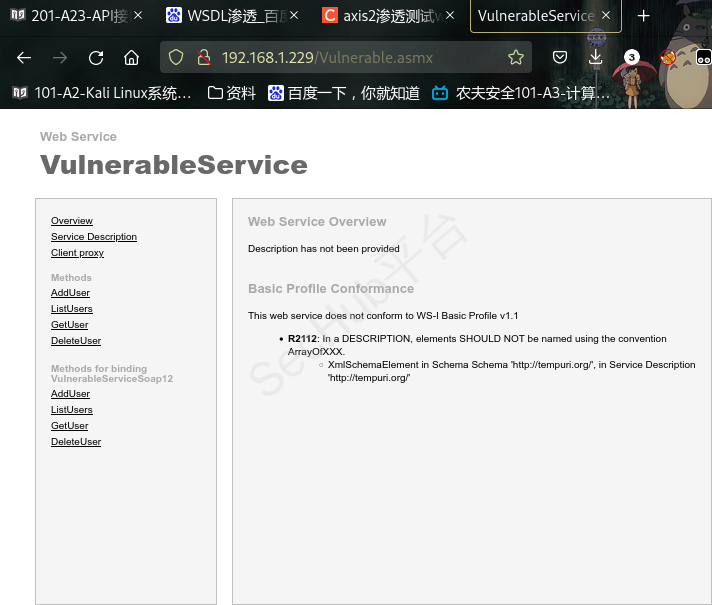712x605 pixels.
Task: Click the insecure connection lock icon
Action: click(202, 58)
